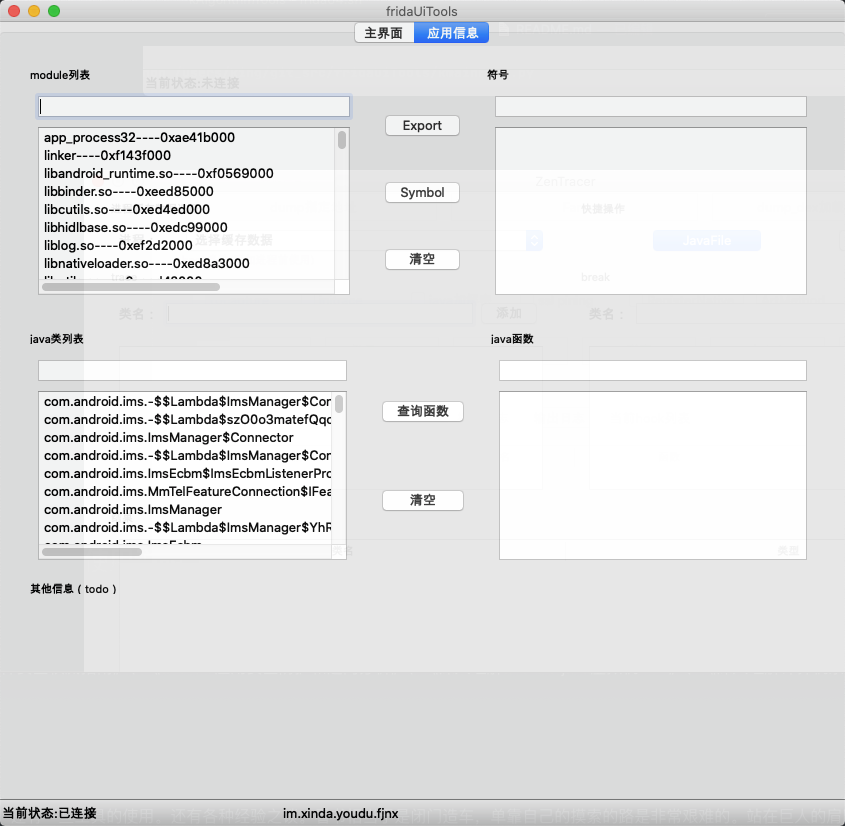Focus the java函数 filter field
The image size is (845, 826).
point(653,371)
